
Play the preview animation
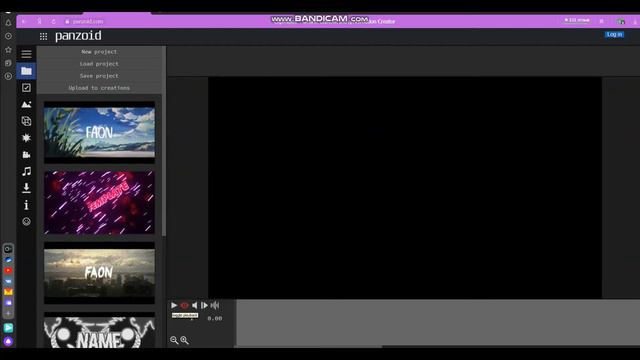pos(174,305)
